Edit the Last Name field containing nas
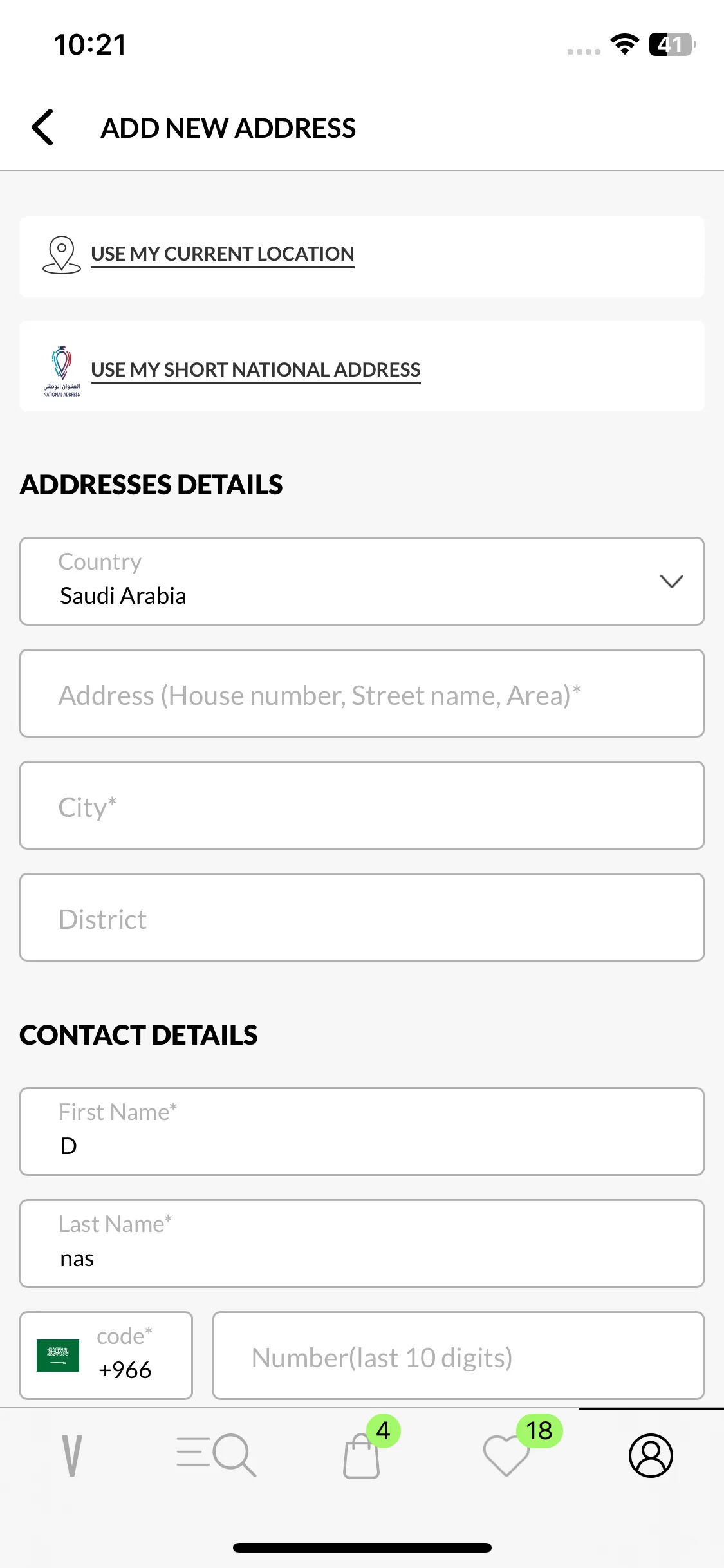This screenshot has width=724, height=1568. coord(362,1244)
